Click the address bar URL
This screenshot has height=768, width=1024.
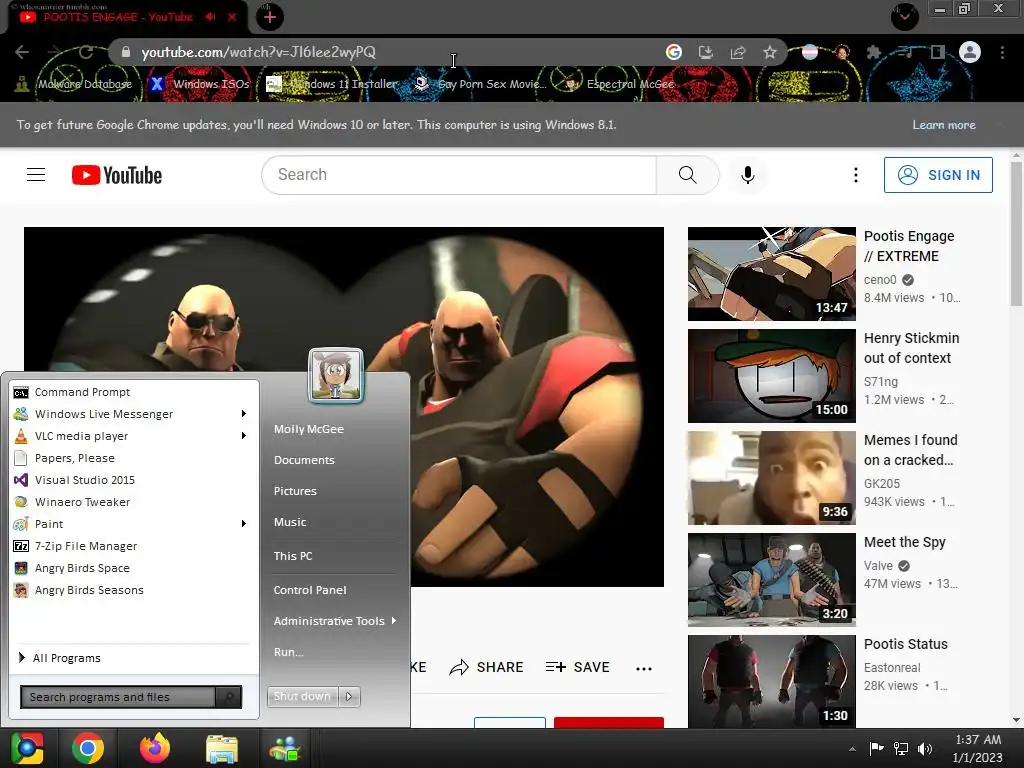[259, 52]
